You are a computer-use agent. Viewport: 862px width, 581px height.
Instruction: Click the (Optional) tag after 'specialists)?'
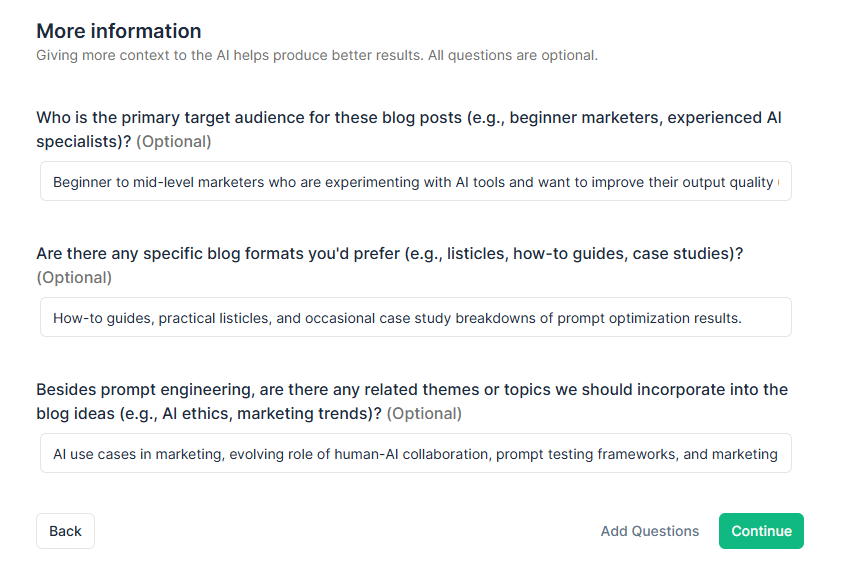[174, 142]
